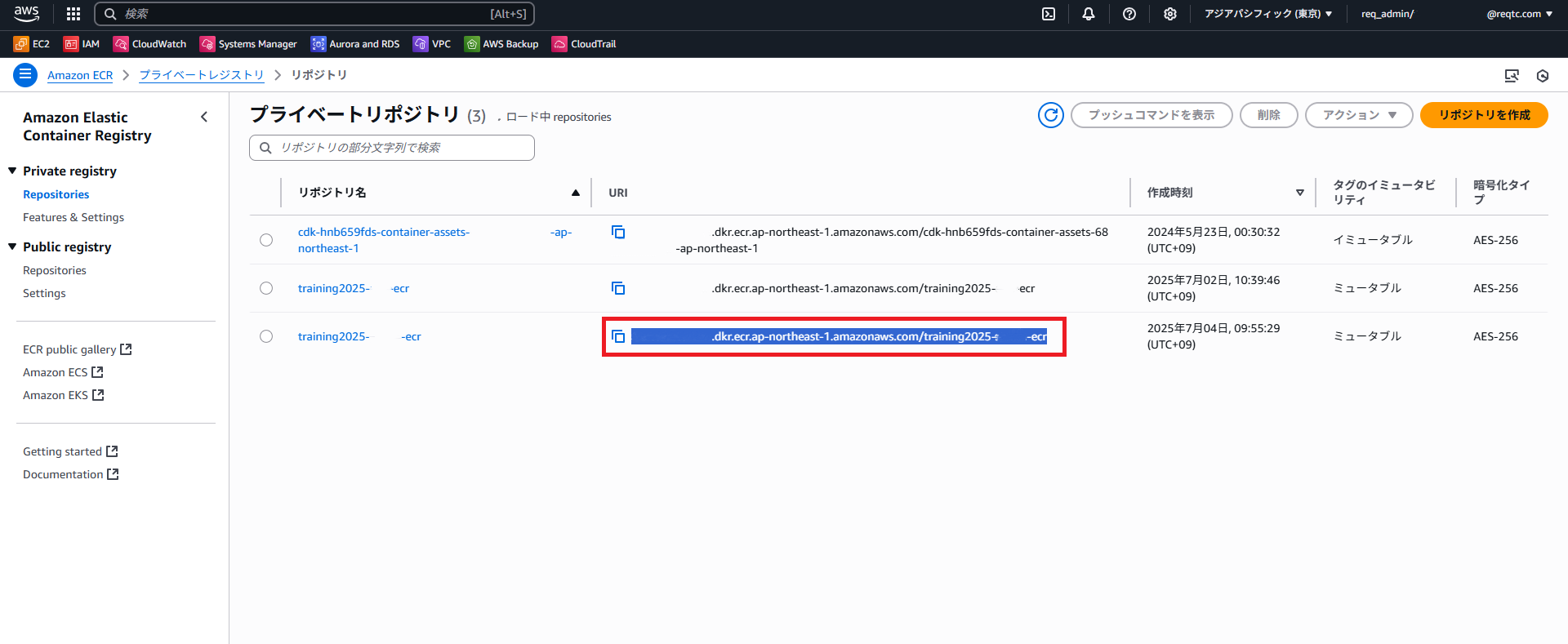Open the notifications bell

[1089, 14]
